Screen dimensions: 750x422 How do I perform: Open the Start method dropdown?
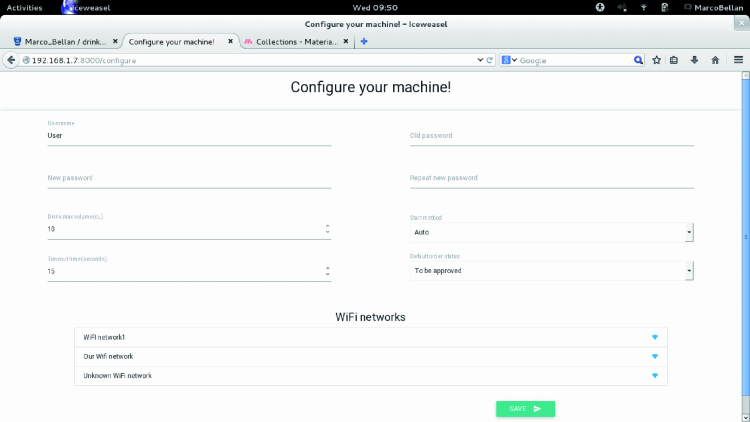(x=550, y=232)
